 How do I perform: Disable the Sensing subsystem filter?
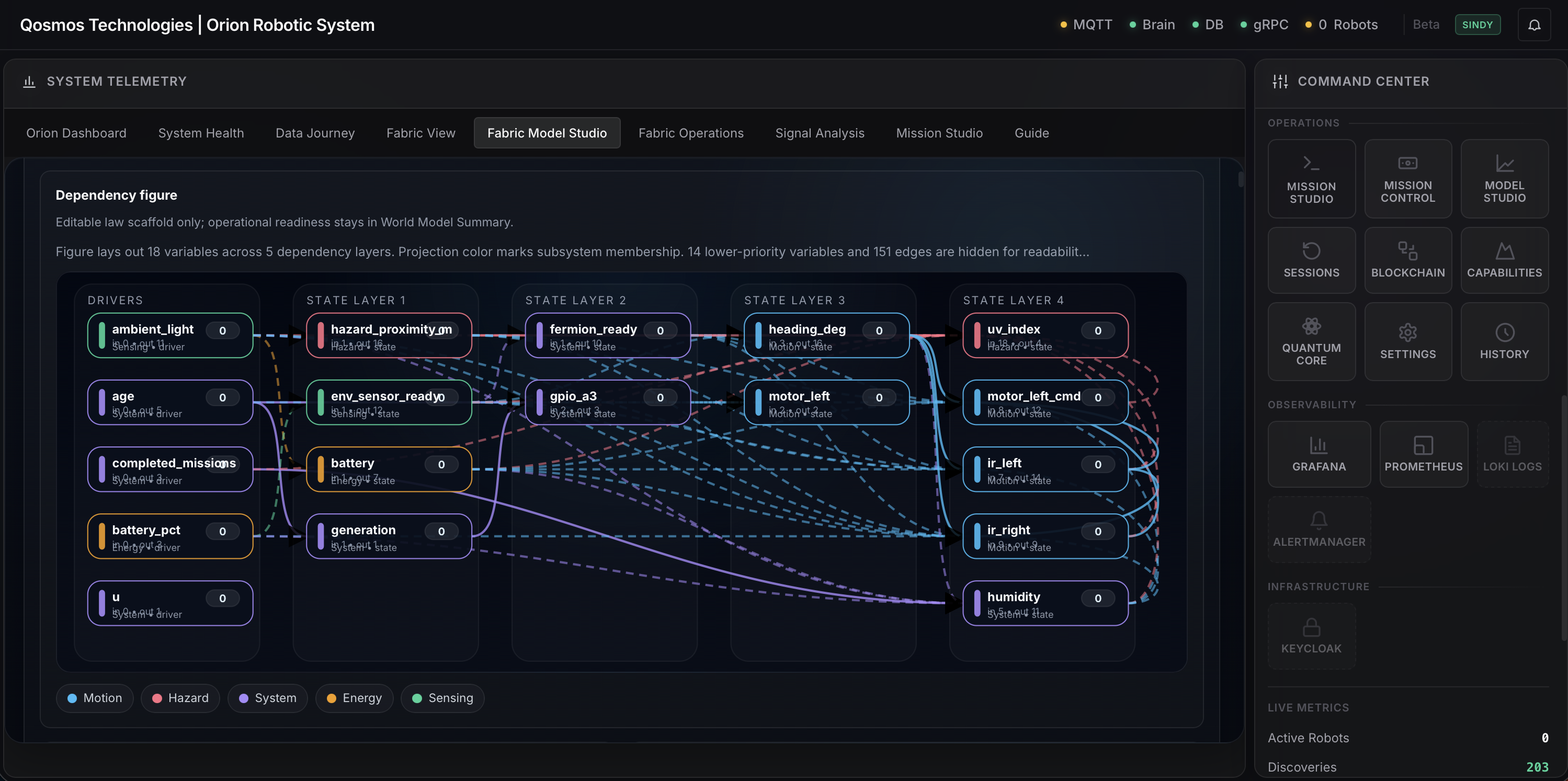tap(442, 698)
